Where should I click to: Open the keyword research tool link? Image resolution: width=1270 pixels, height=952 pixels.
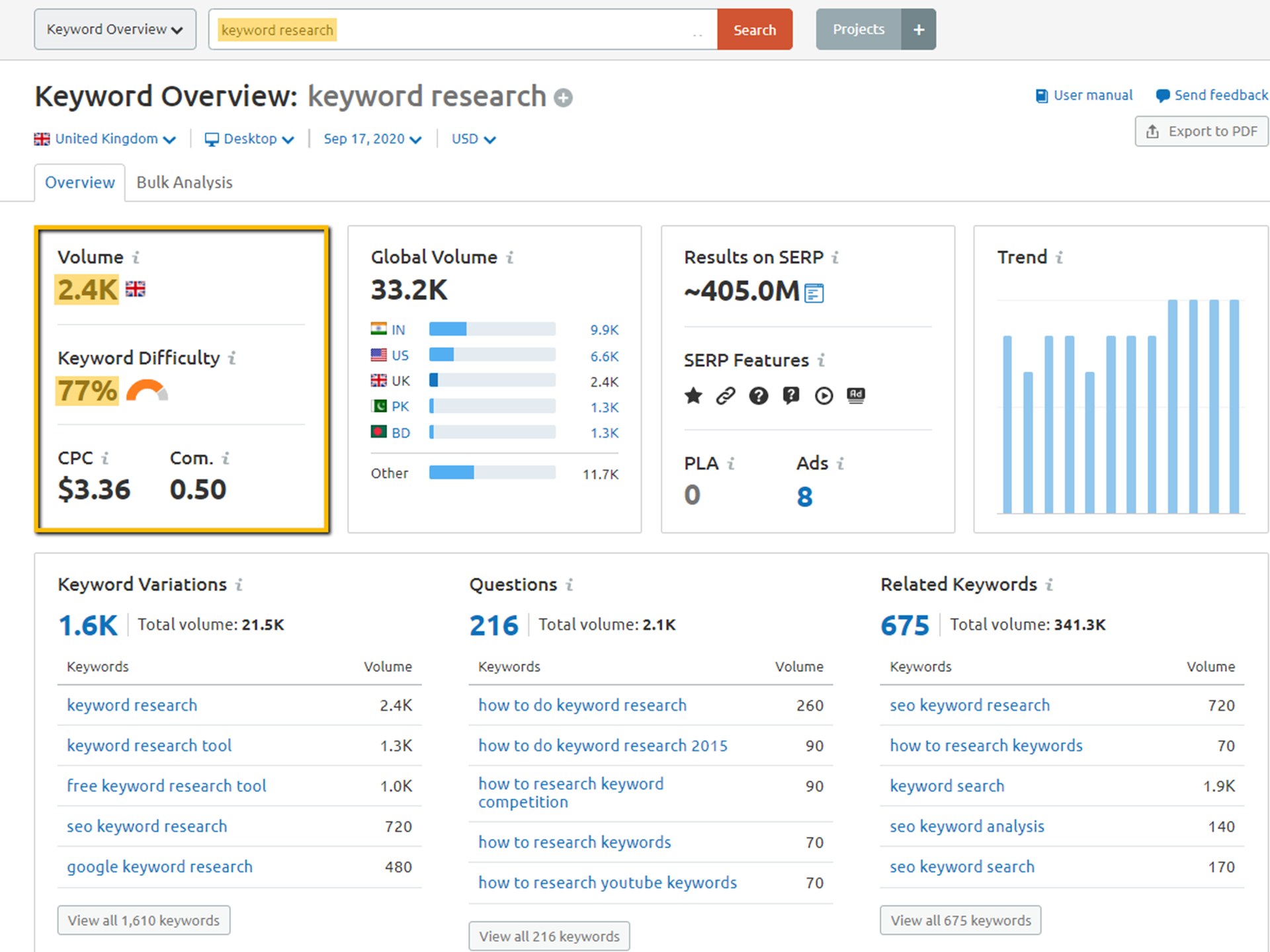coord(148,746)
